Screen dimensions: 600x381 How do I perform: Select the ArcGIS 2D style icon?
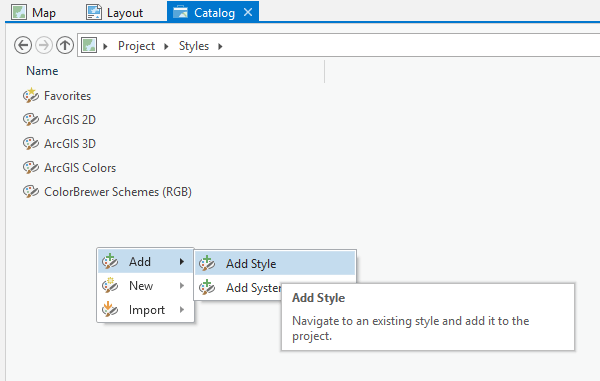coord(31,120)
